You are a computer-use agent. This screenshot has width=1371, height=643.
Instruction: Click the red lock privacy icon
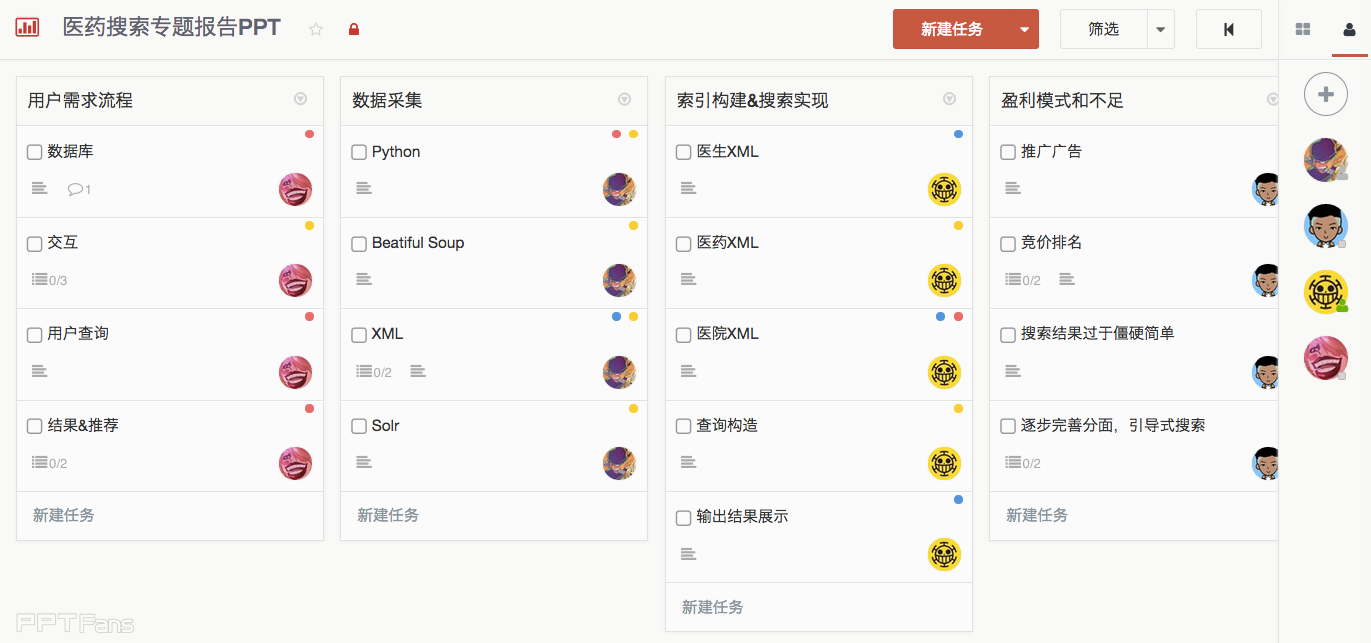(x=353, y=29)
